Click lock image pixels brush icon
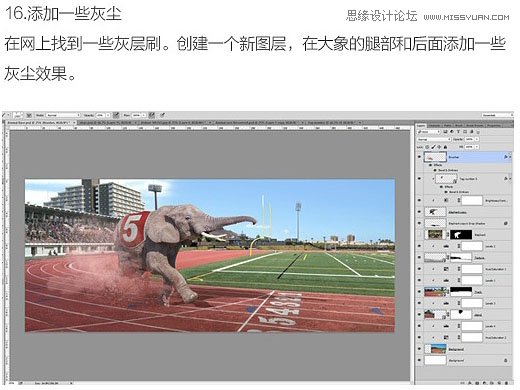Screen dimensions: 520x390 tap(433, 147)
